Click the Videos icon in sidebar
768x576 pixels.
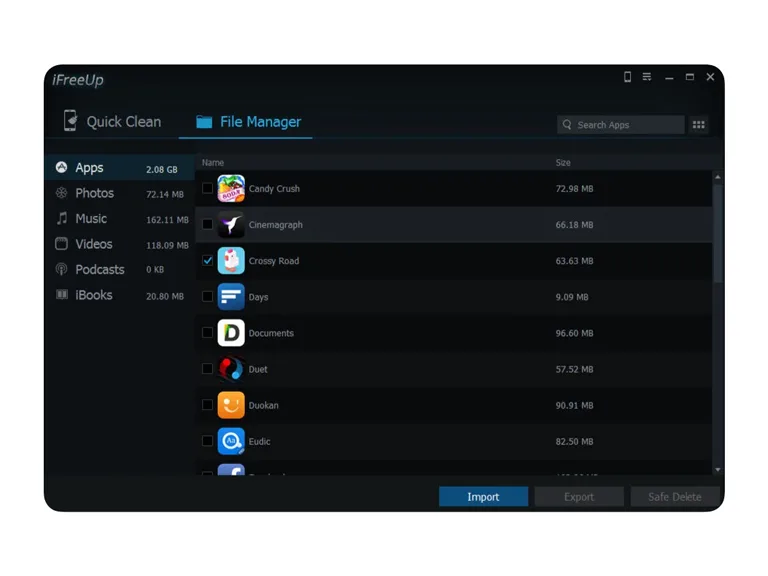click(61, 244)
